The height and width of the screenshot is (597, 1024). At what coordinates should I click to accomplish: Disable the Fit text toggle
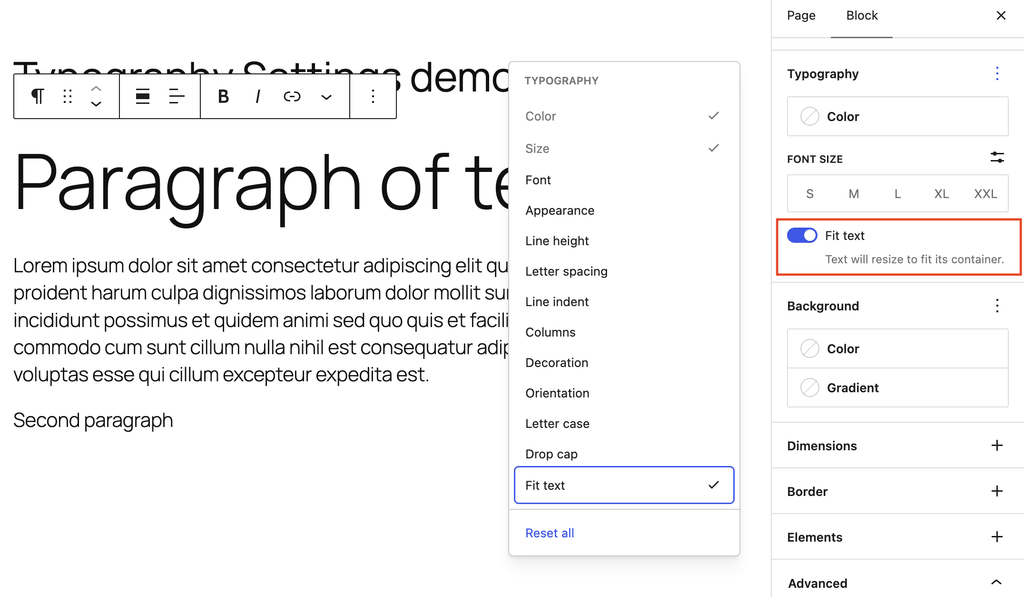click(802, 235)
